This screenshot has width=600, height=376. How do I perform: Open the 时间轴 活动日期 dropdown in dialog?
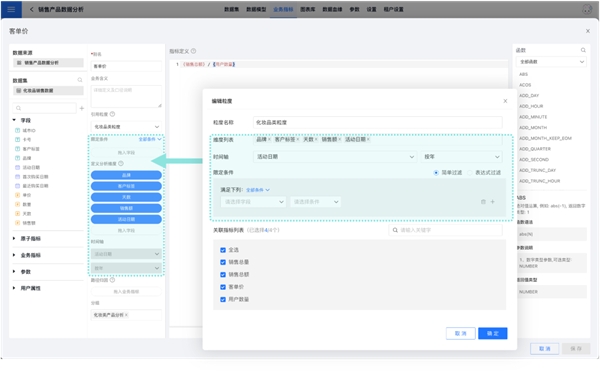point(334,157)
